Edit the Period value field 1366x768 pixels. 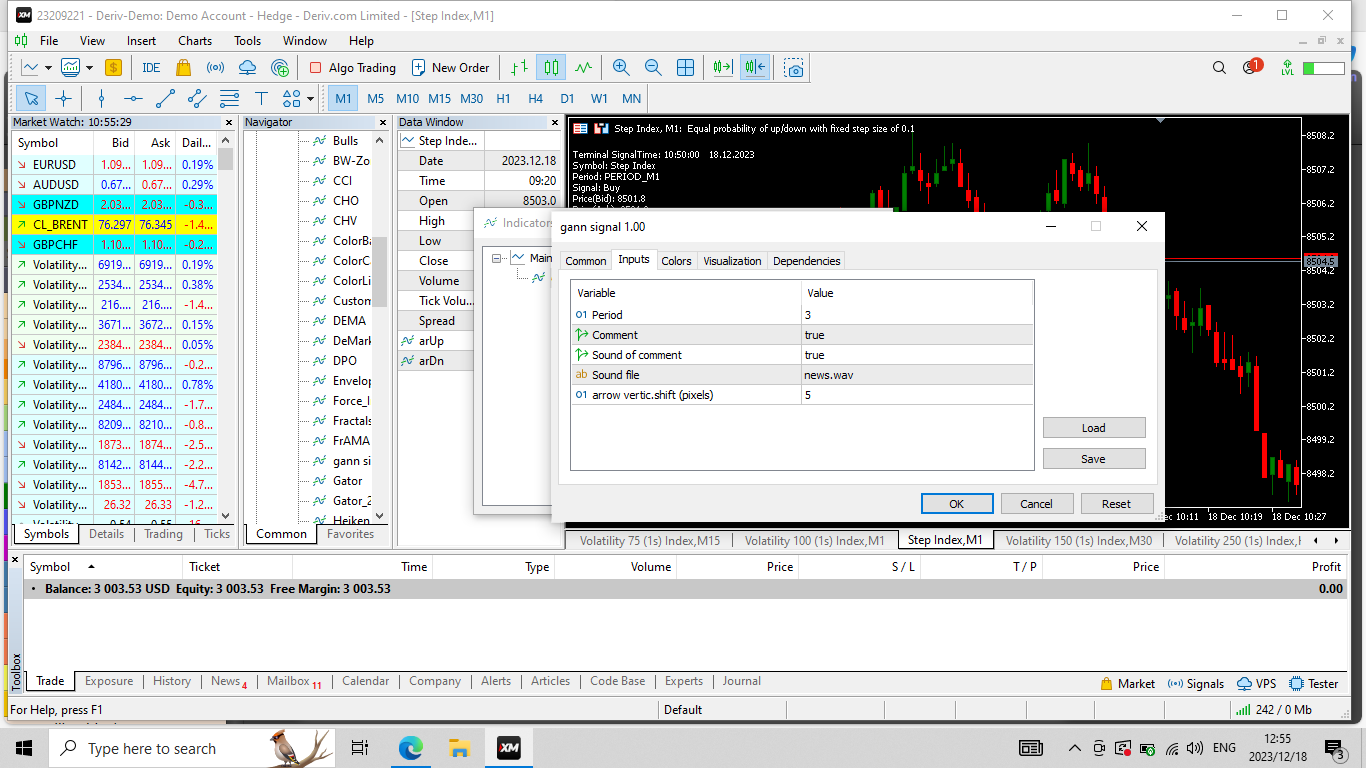pos(917,315)
